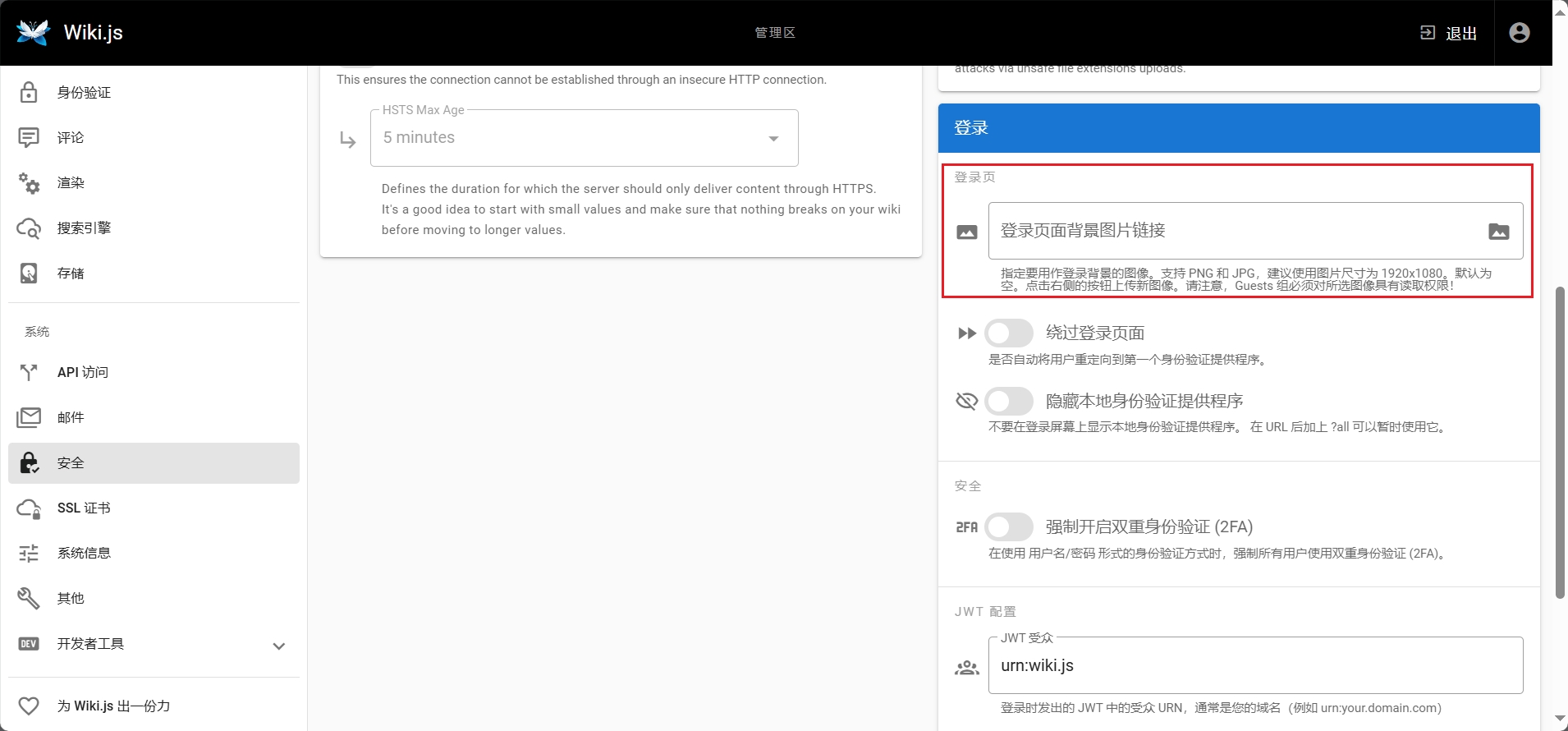The height and width of the screenshot is (731, 1568).
Task: Click the 邮件 envelope icon in sidebar
Action: (x=29, y=417)
